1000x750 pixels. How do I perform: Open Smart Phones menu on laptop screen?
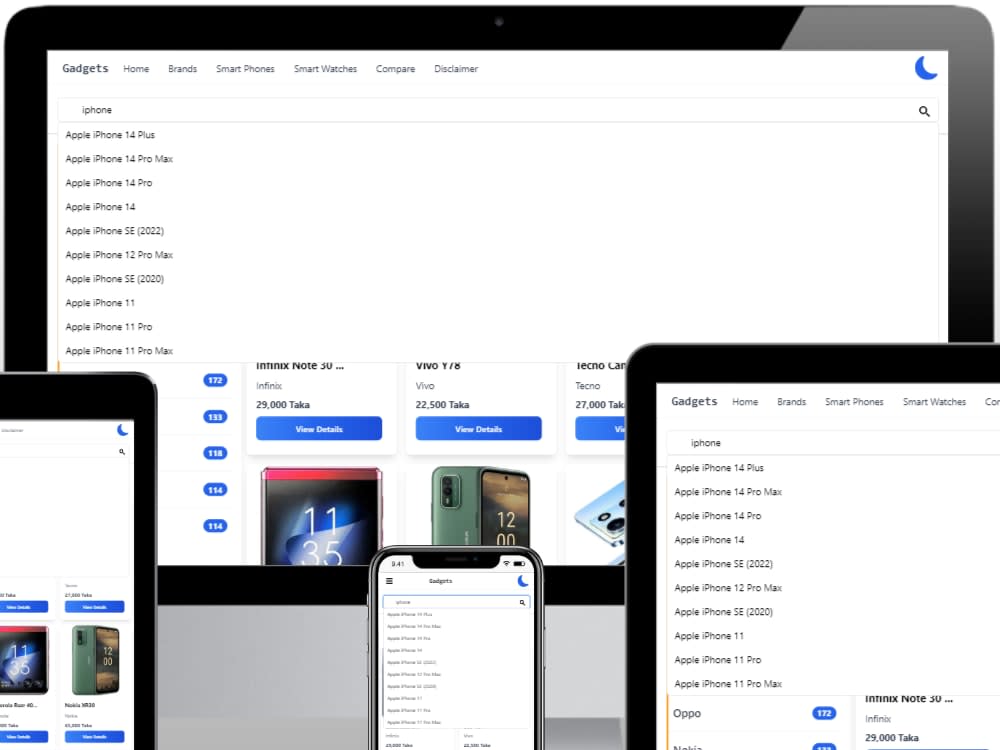coord(245,69)
